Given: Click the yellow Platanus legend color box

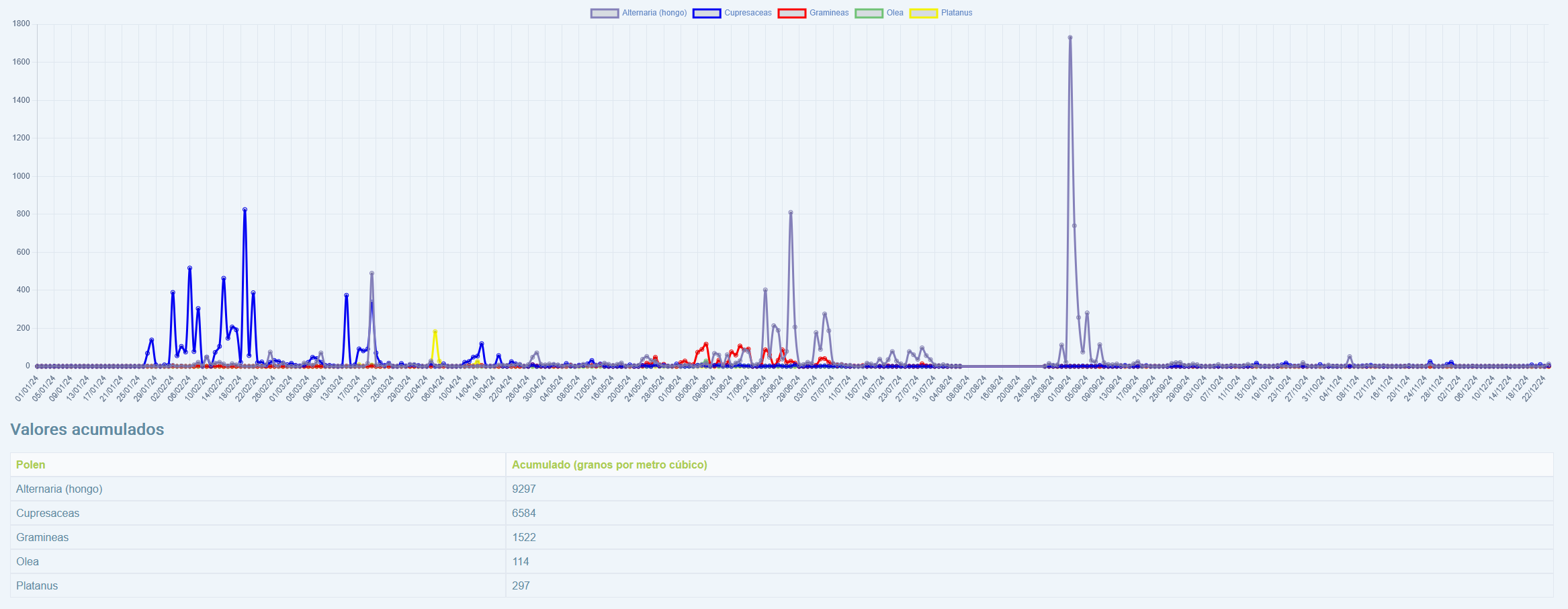Looking at the screenshot, I should pos(923,13).
